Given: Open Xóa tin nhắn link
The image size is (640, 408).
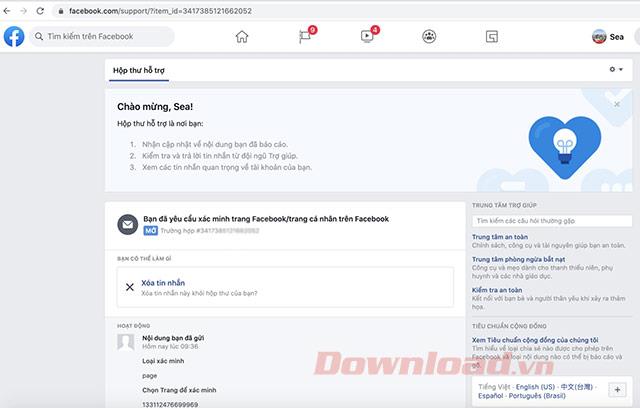Looking at the screenshot, I should 163,283.
